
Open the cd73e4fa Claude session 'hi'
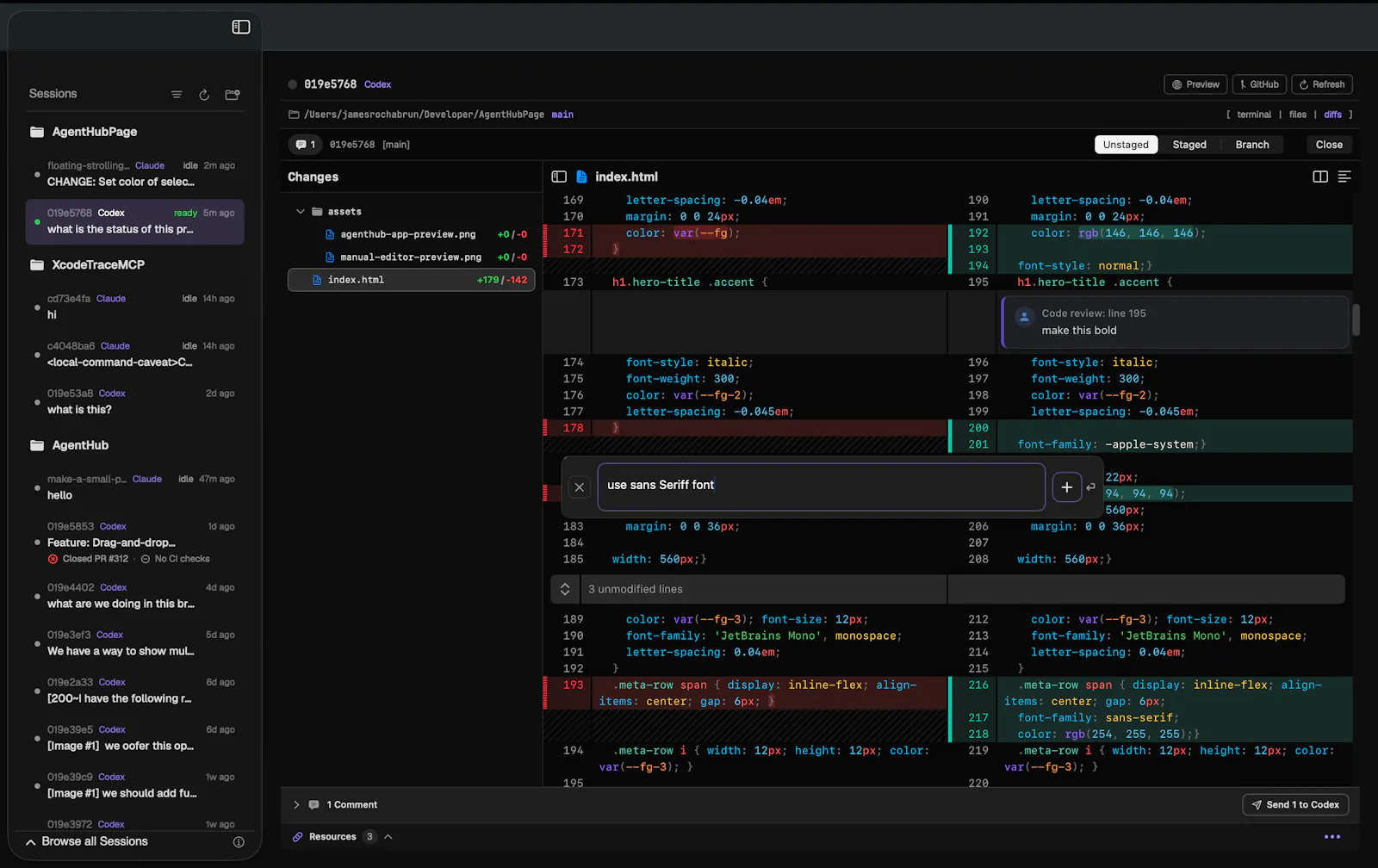click(x=134, y=307)
